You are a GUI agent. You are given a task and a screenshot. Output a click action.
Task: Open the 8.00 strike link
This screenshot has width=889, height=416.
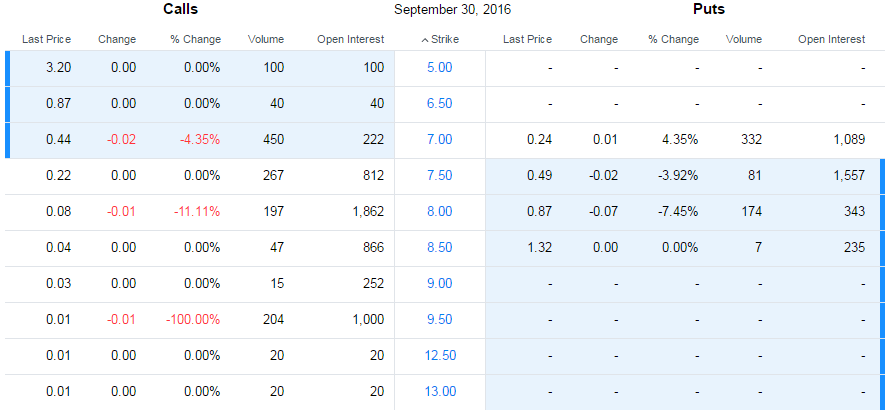[440, 212]
